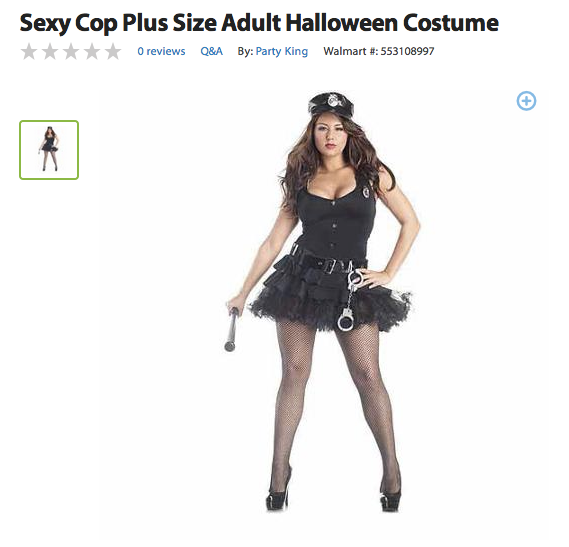
Task: Select the first rating star
Action: pyautogui.click(x=29, y=51)
